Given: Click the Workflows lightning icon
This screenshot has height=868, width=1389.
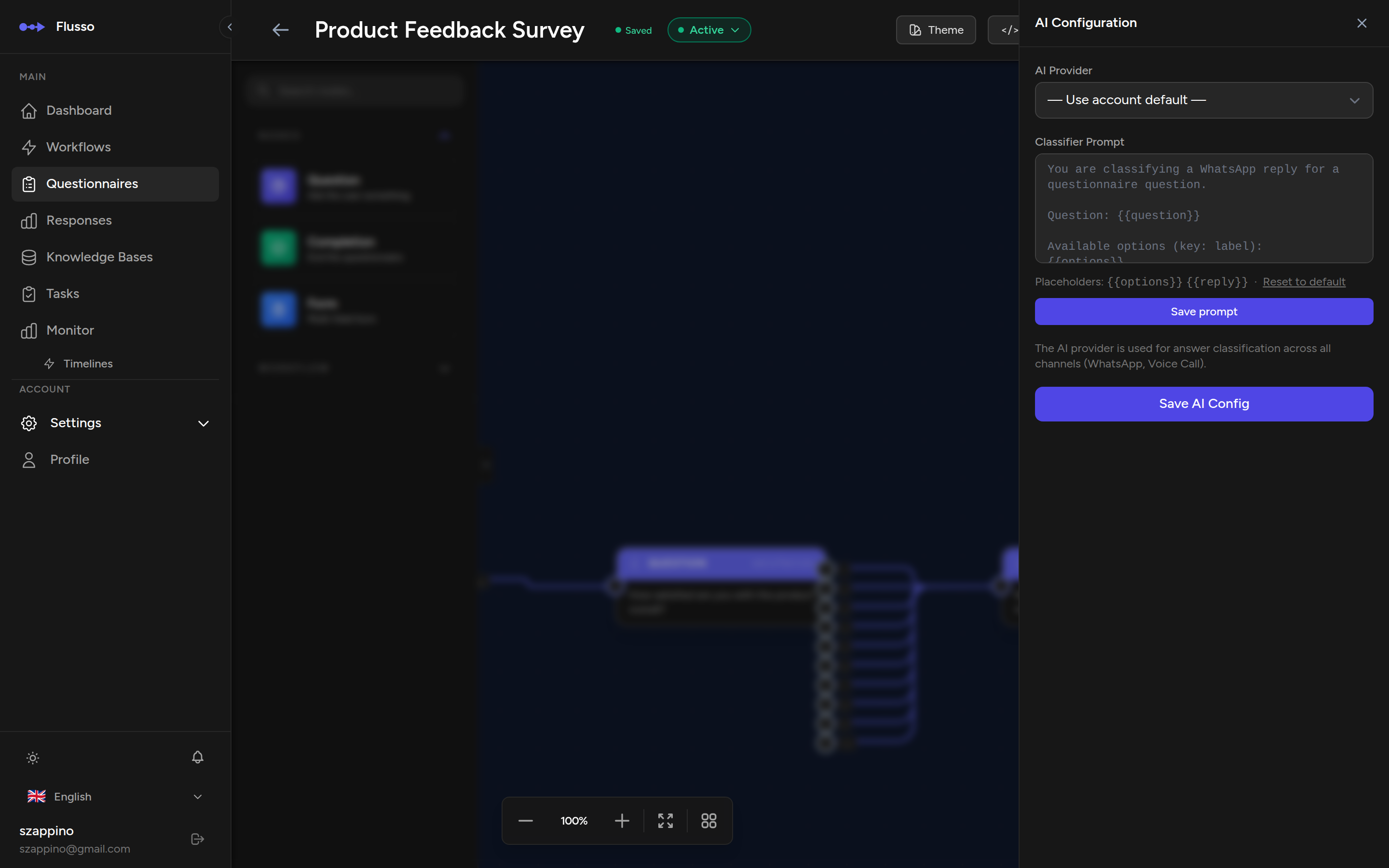Looking at the screenshot, I should pyautogui.click(x=29, y=148).
